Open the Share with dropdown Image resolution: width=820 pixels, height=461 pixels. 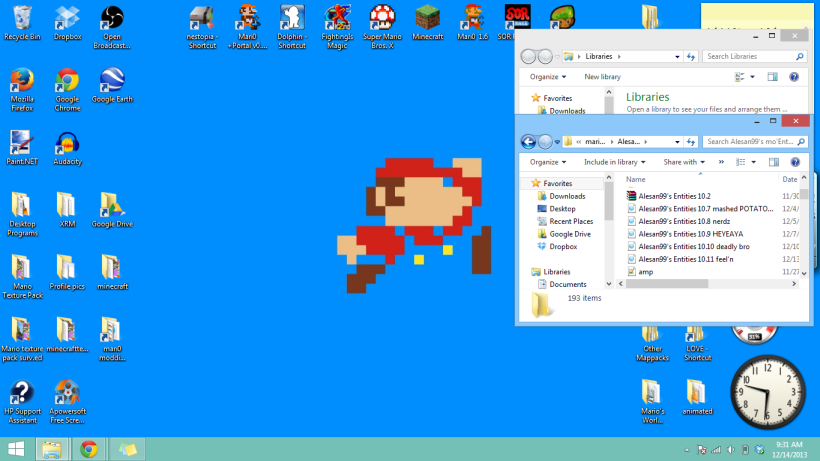684,162
